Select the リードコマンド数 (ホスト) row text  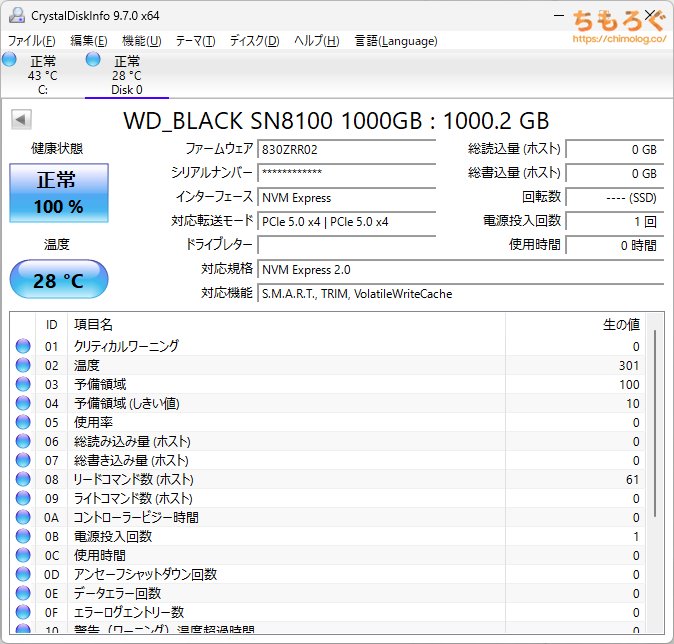(134, 479)
